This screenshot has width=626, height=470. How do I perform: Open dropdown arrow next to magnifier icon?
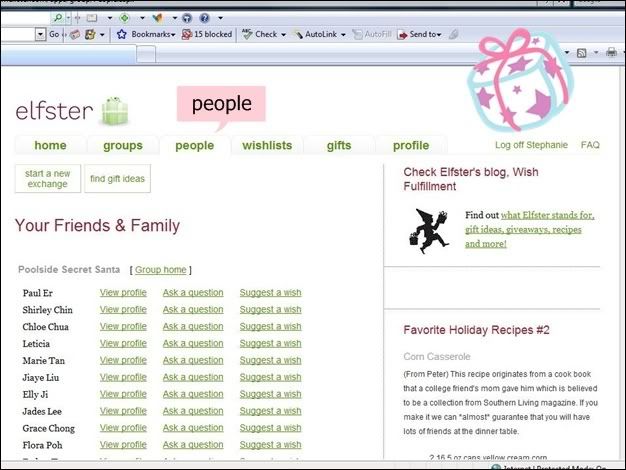(68, 18)
